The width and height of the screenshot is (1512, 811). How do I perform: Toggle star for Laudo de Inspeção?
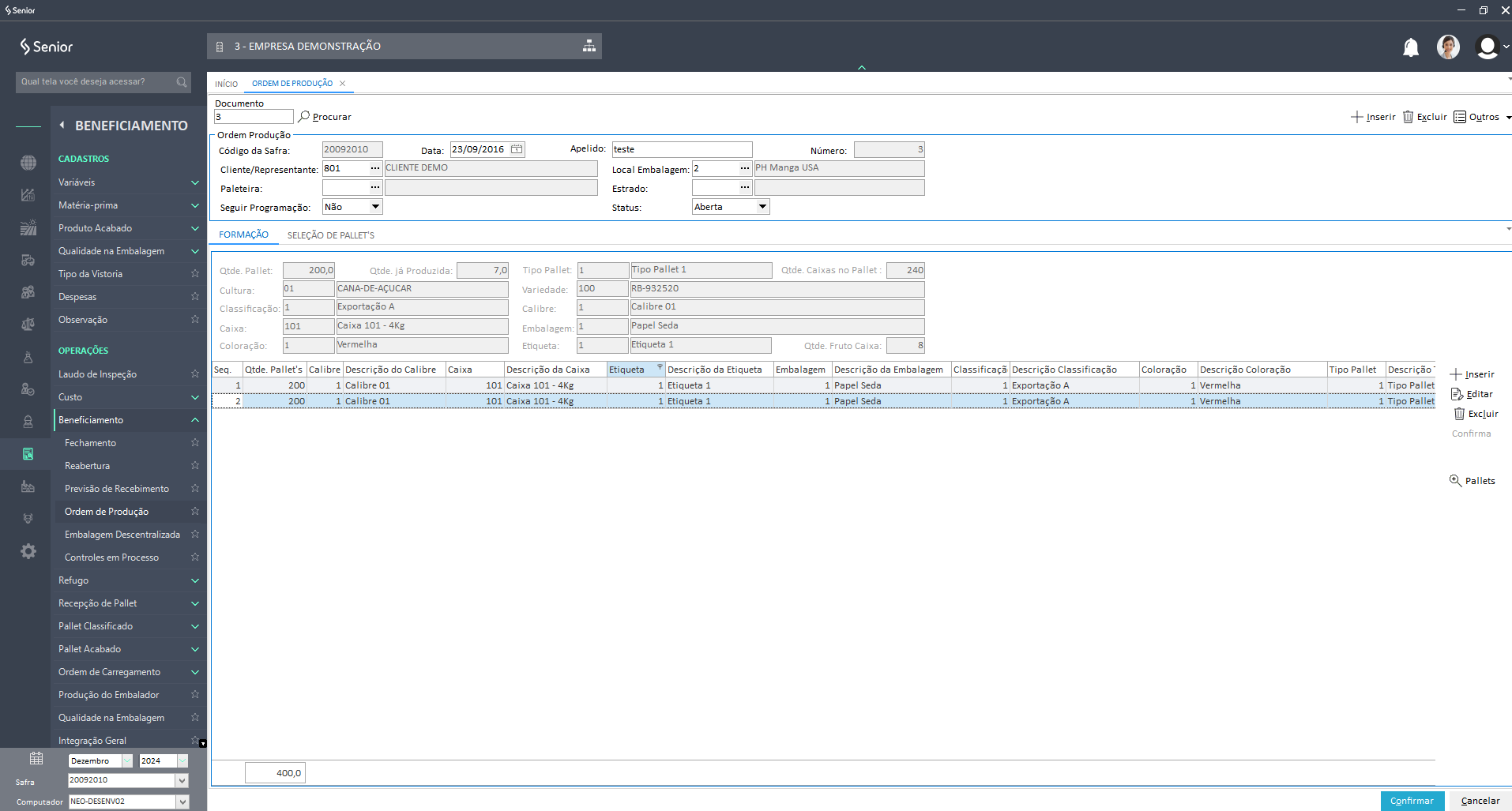[194, 374]
